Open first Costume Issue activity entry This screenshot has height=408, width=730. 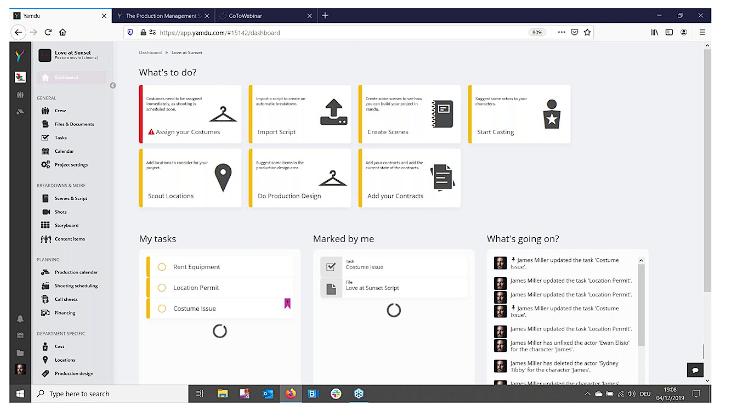tap(566, 264)
